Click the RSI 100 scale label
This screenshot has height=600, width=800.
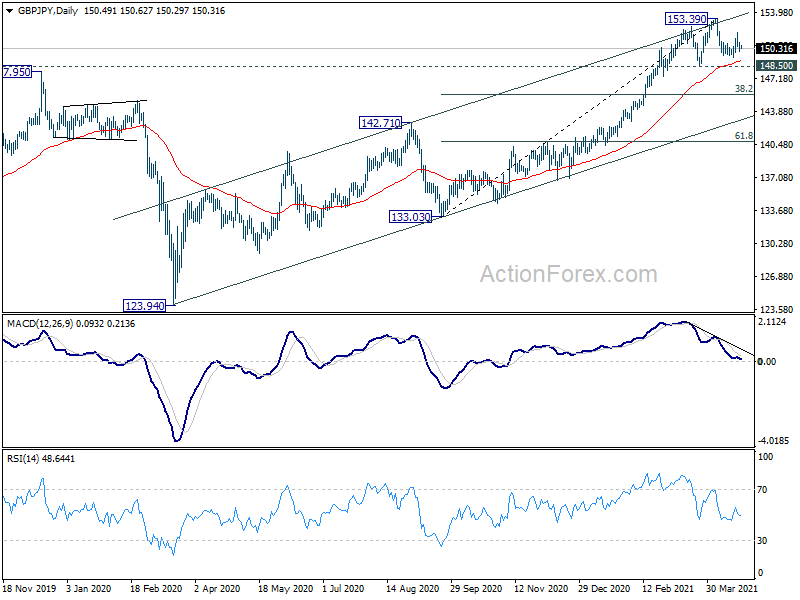pos(765,457)
